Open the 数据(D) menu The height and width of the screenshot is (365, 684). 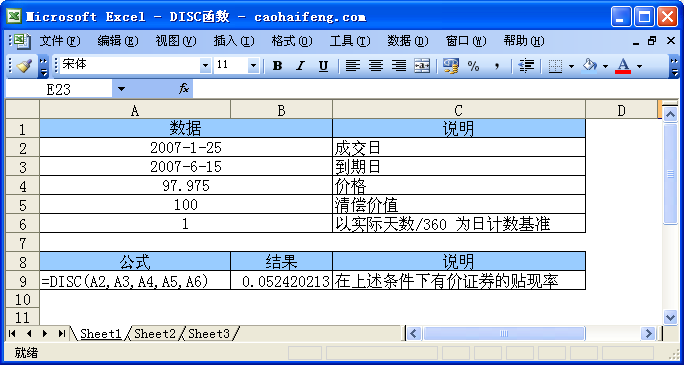pyautogui.click(x=408, y=41)
